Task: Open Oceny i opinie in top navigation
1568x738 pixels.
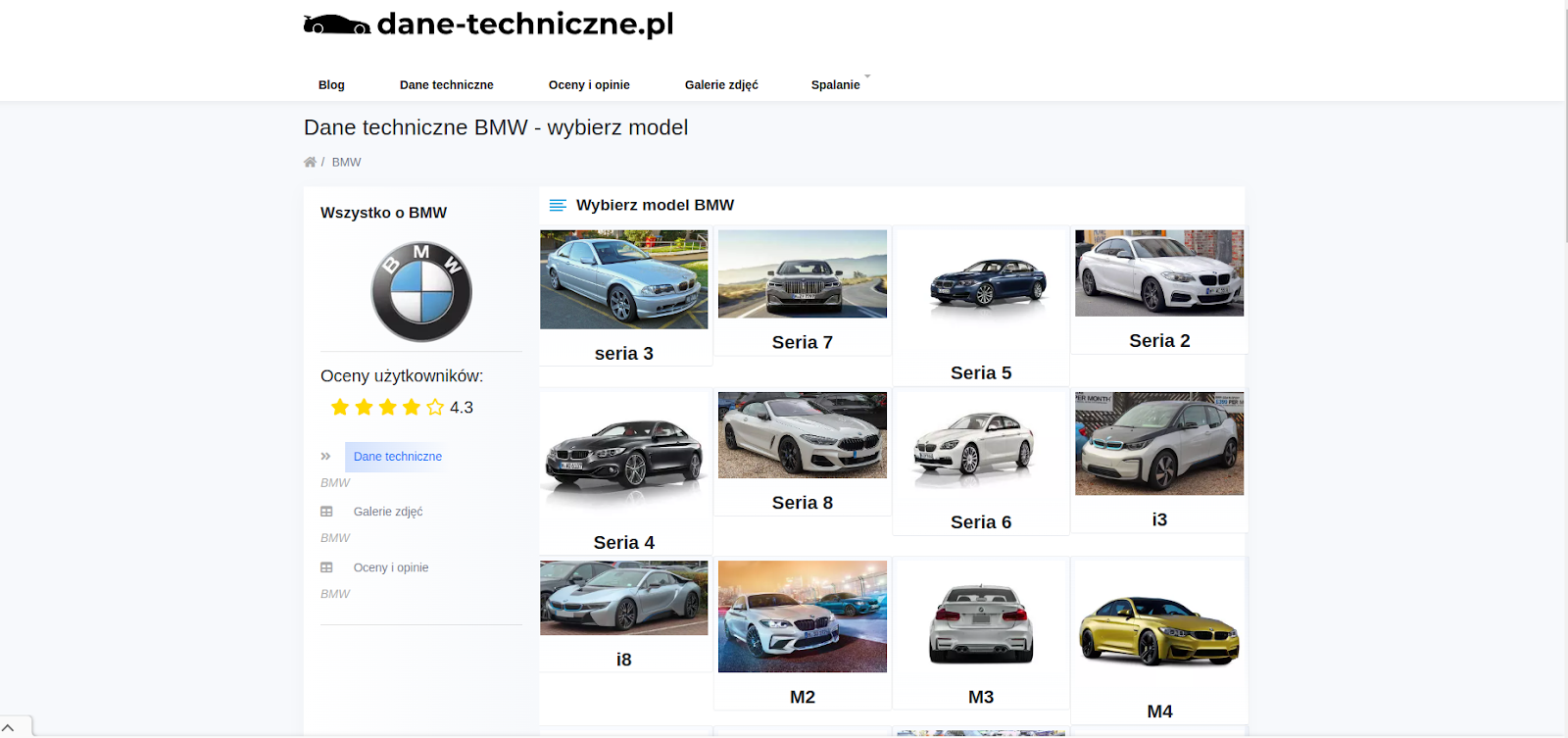Action: click(x=589, y=85)
